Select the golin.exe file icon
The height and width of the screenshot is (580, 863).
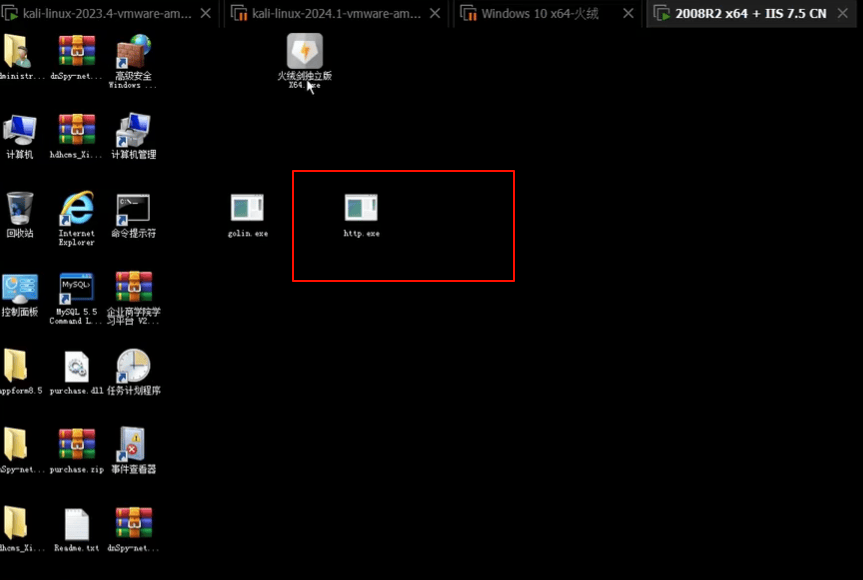click(248, 209)
